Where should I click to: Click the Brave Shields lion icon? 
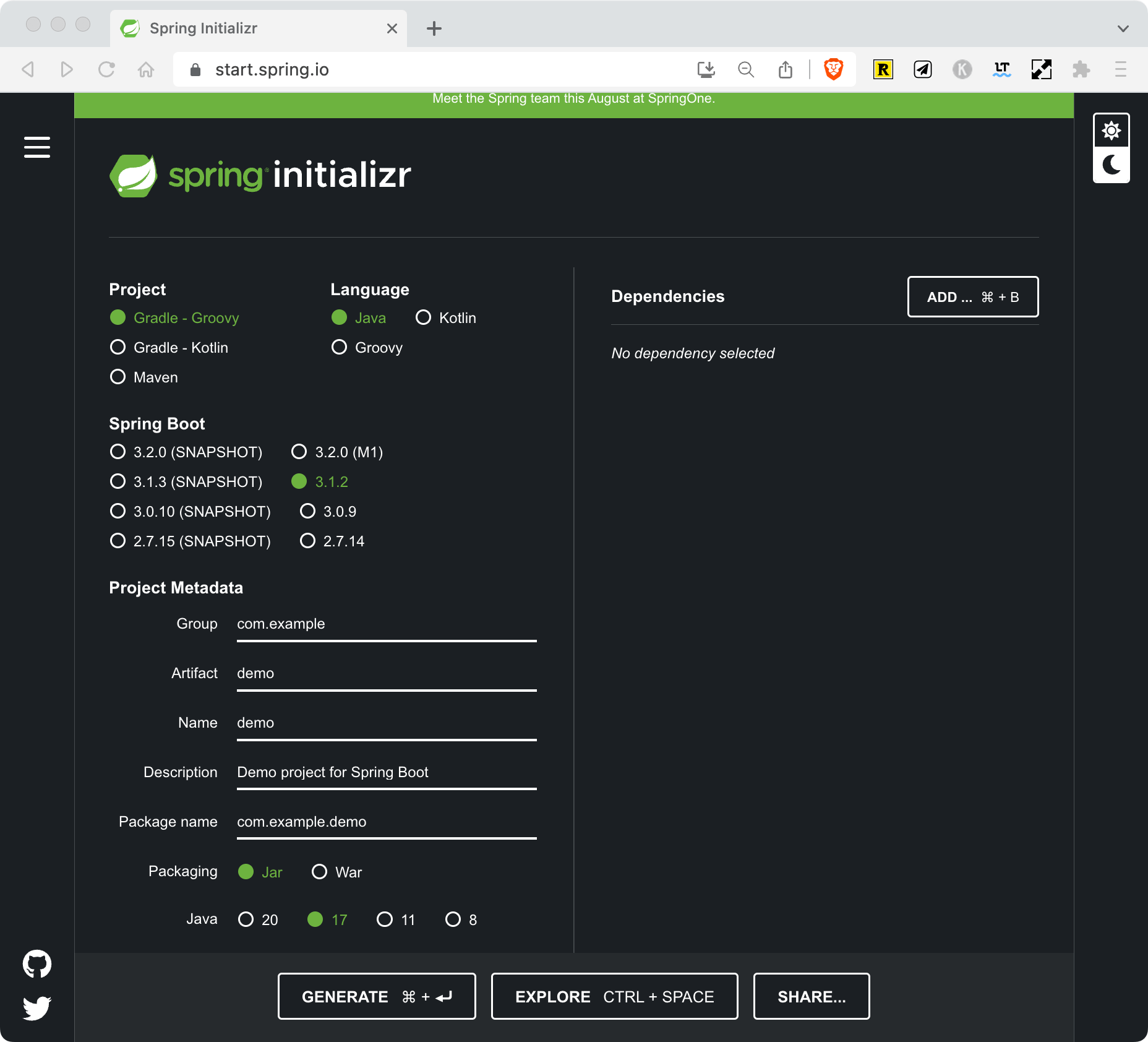(x=833, y=69)
